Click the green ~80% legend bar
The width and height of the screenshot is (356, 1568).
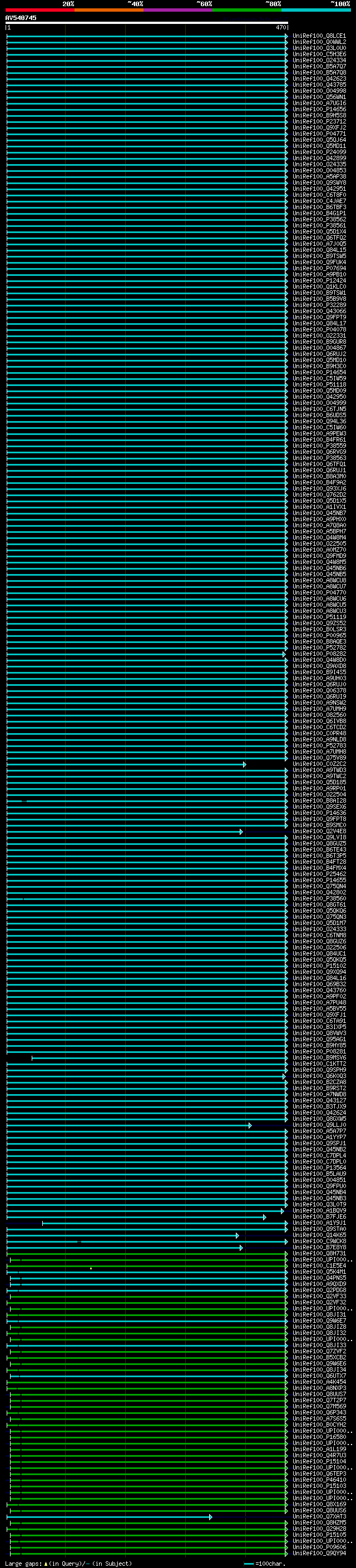point(247,10)
